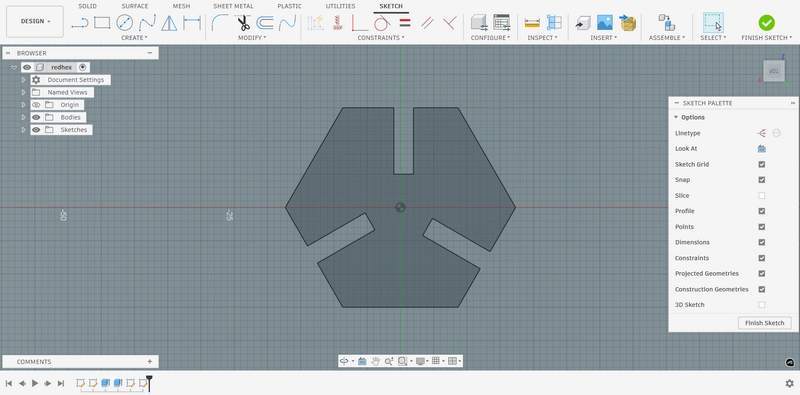Select the Fillet modify tool
Image resolution: width=800 pixels, height=395 pixels.
point(220,22)
